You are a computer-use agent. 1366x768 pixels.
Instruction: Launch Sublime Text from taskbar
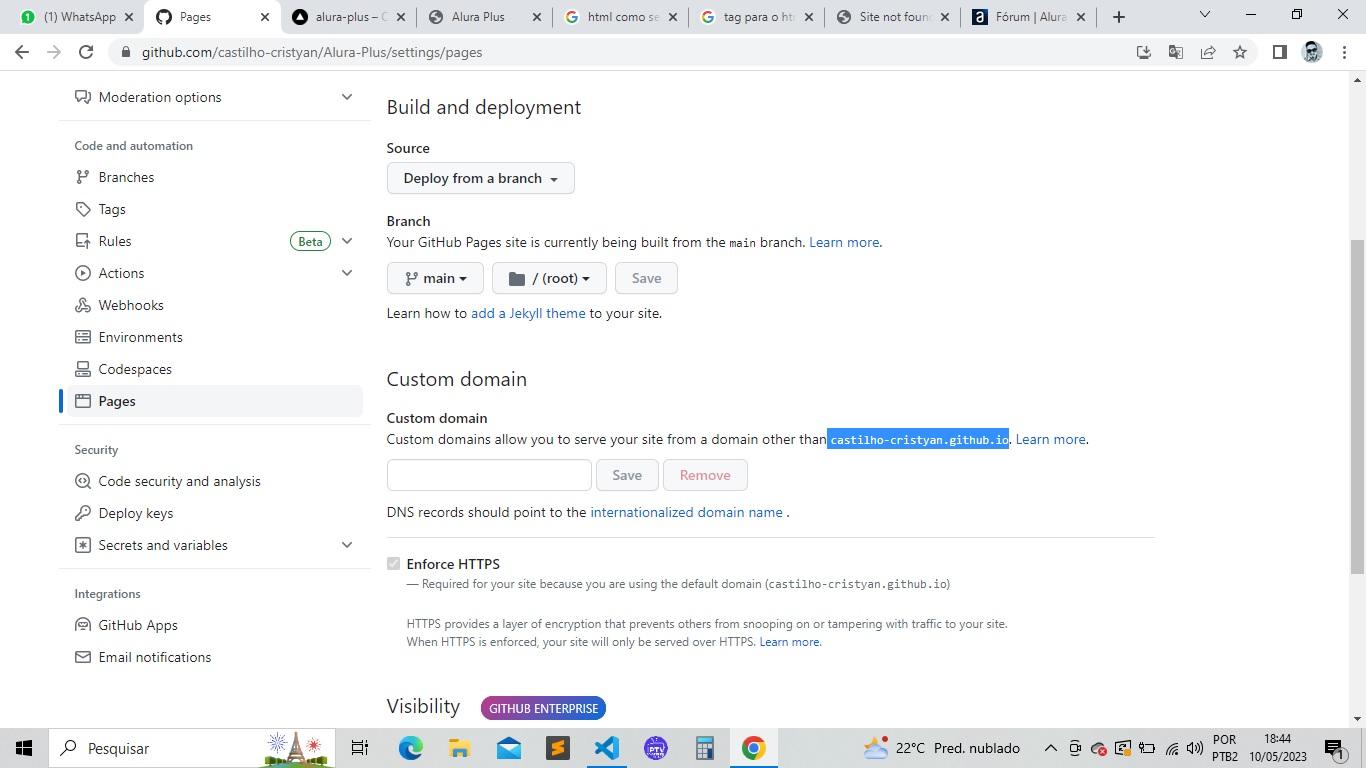(x=558, y=748)
